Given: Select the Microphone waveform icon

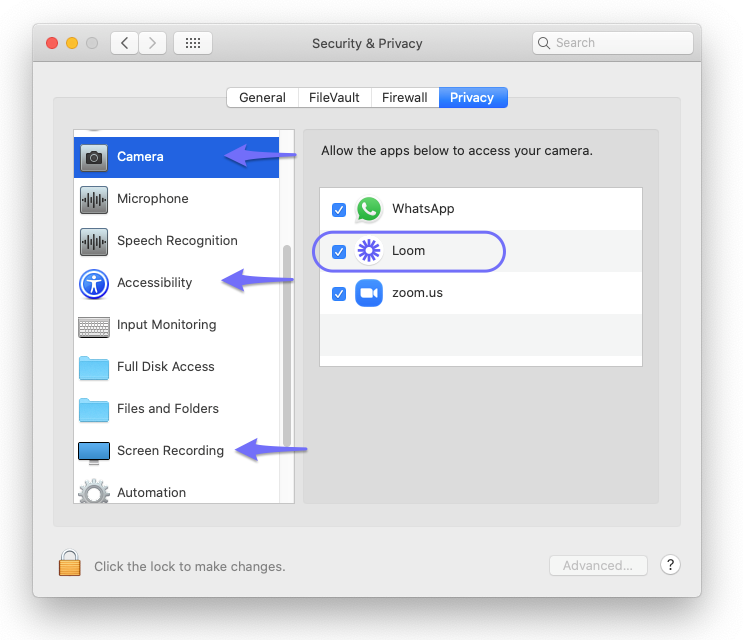Looking at the screenshot, I should [94, 199].
